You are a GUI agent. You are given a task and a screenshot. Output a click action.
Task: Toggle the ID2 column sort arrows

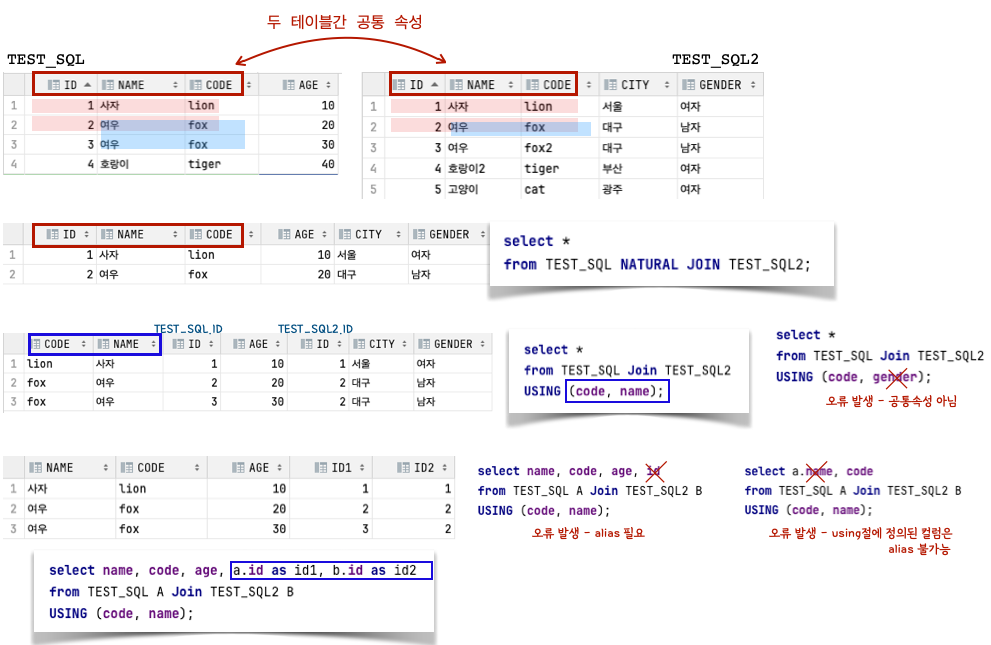pyautogui.click(x=445, y=467)
